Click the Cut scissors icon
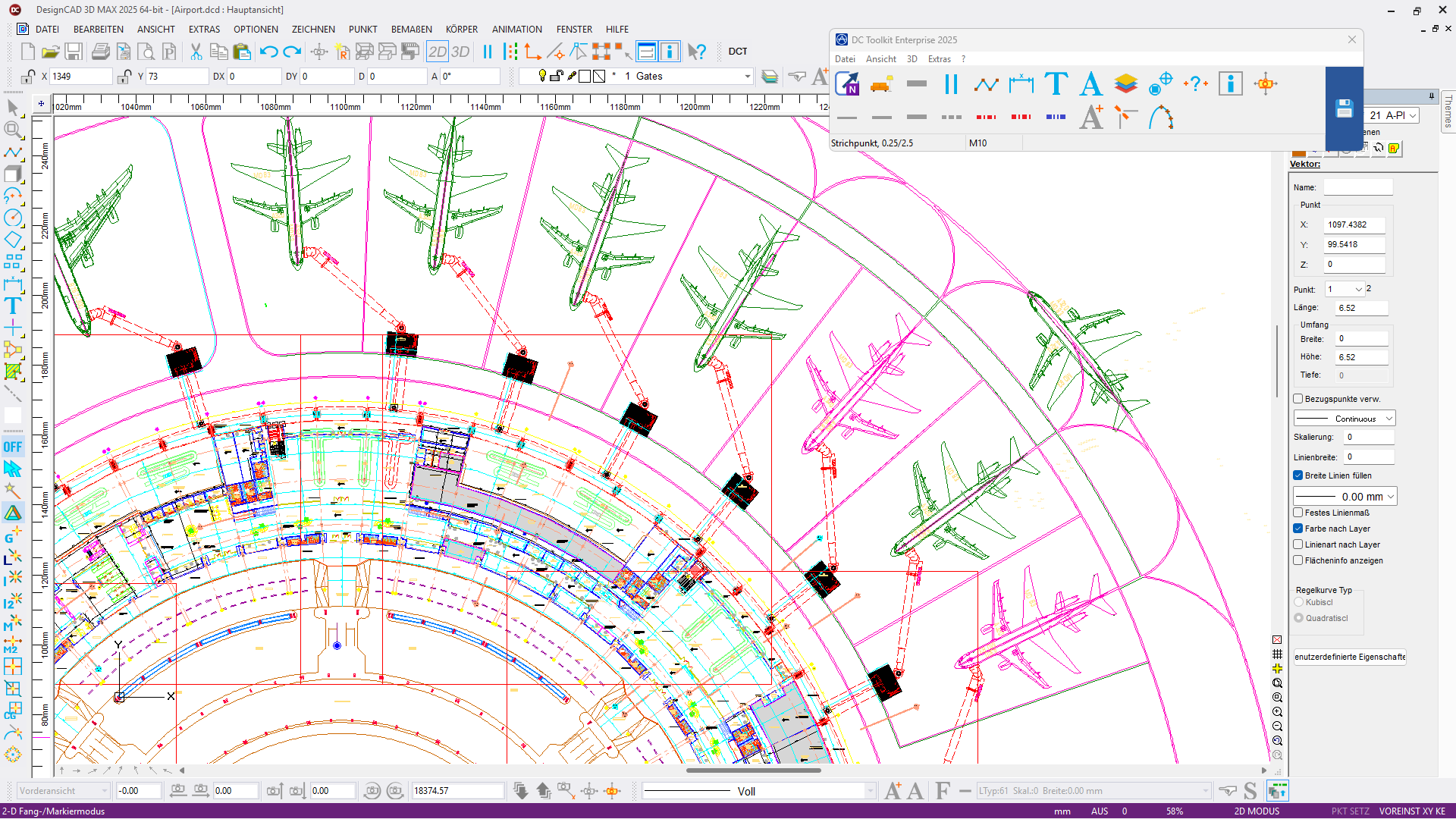1456x819 pixels. click(x=196, y=52)
